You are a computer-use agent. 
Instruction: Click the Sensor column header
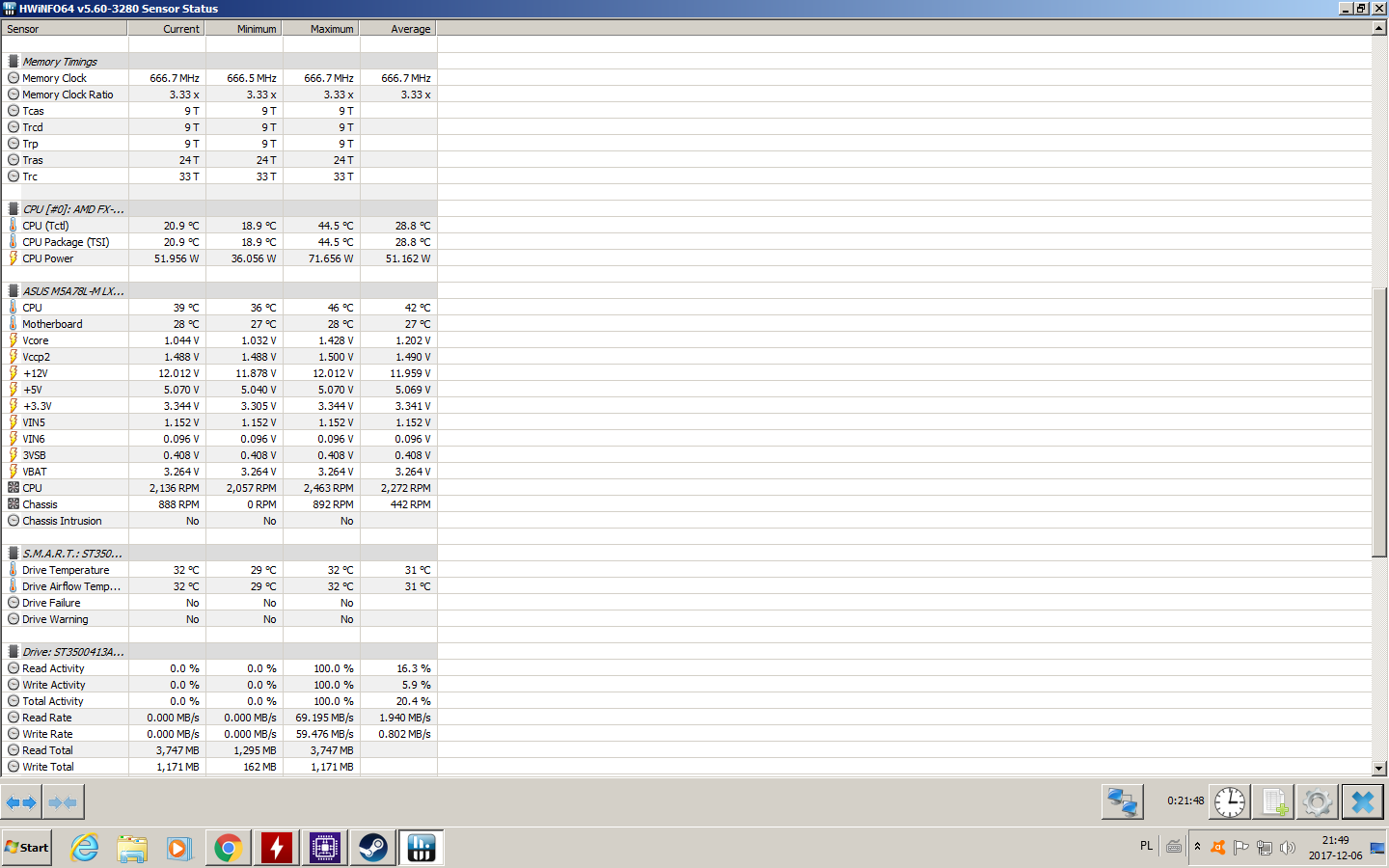click(65, 29)
